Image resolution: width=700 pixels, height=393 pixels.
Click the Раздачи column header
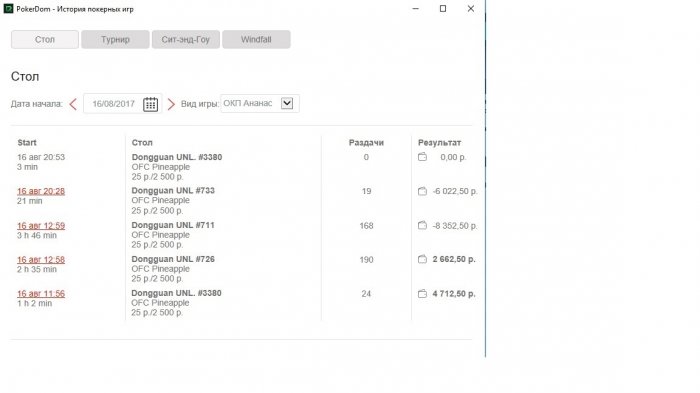366,142
